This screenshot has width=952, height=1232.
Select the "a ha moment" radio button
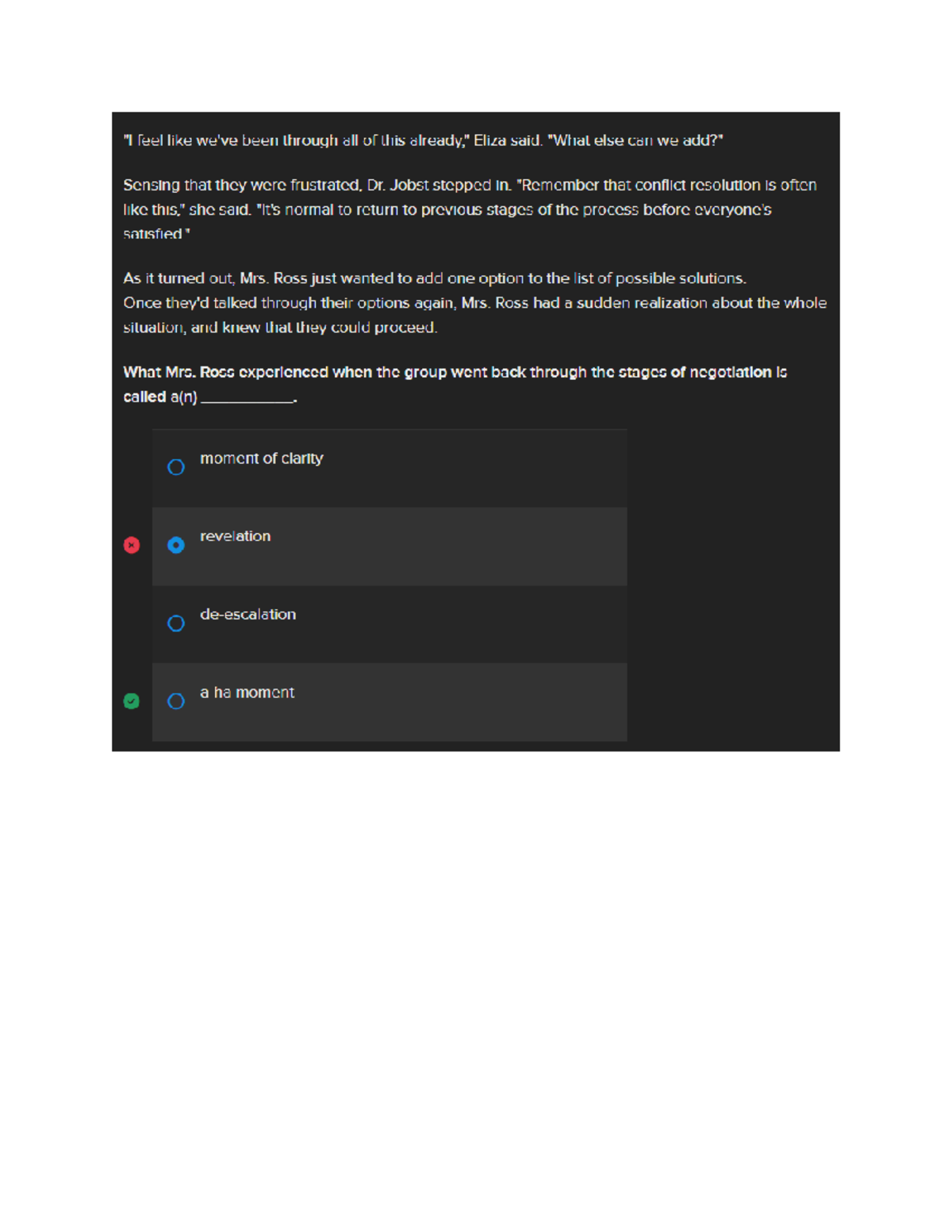pyautogui.click(x=176, y=701)
